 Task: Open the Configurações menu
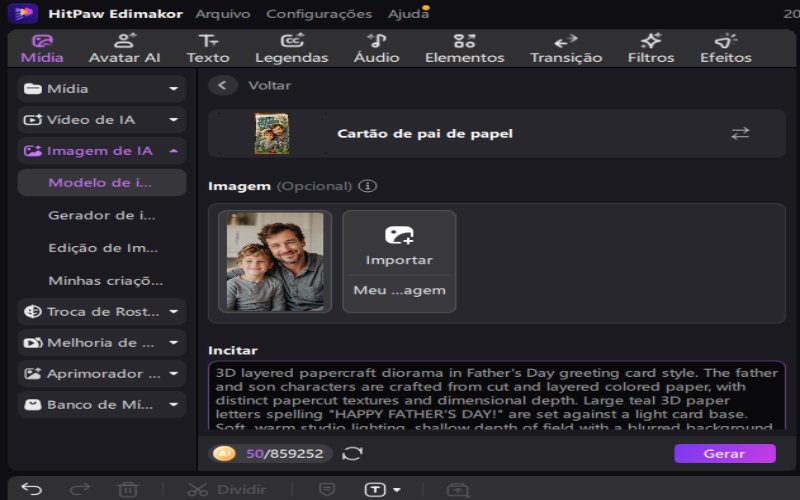click(319, 14)
